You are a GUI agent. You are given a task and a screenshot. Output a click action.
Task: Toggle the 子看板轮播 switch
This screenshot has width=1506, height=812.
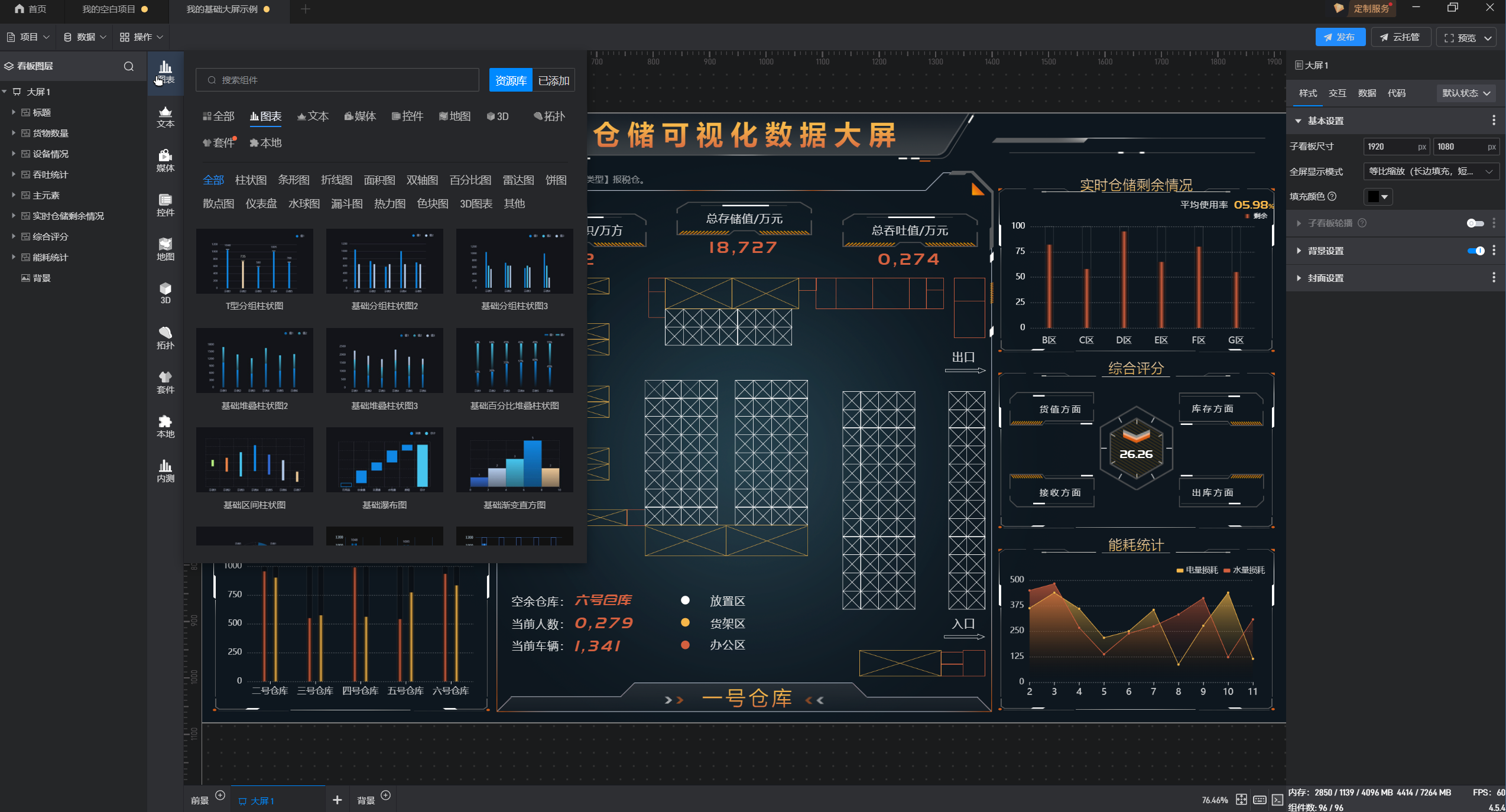click(1475, 223)
